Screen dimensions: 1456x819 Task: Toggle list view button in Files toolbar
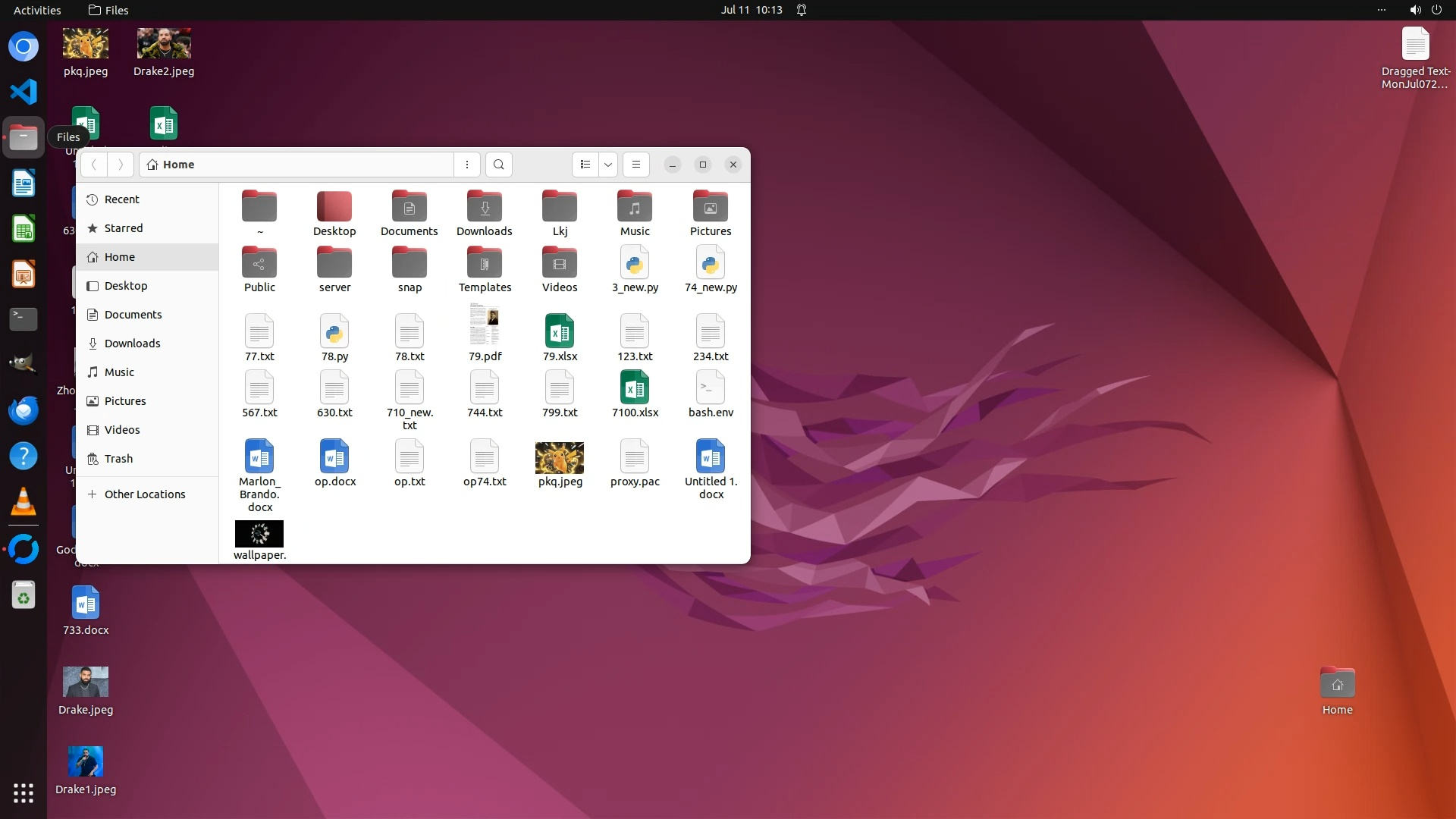585,165
